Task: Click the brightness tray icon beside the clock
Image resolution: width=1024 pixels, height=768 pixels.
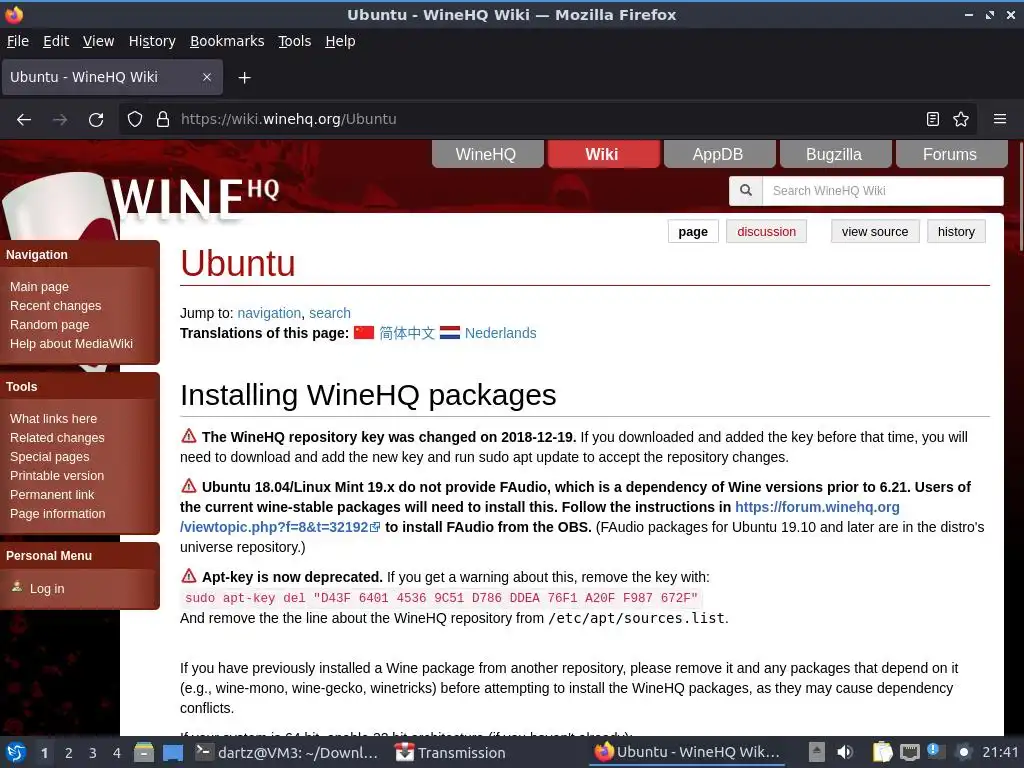Action: coord(963,752)
